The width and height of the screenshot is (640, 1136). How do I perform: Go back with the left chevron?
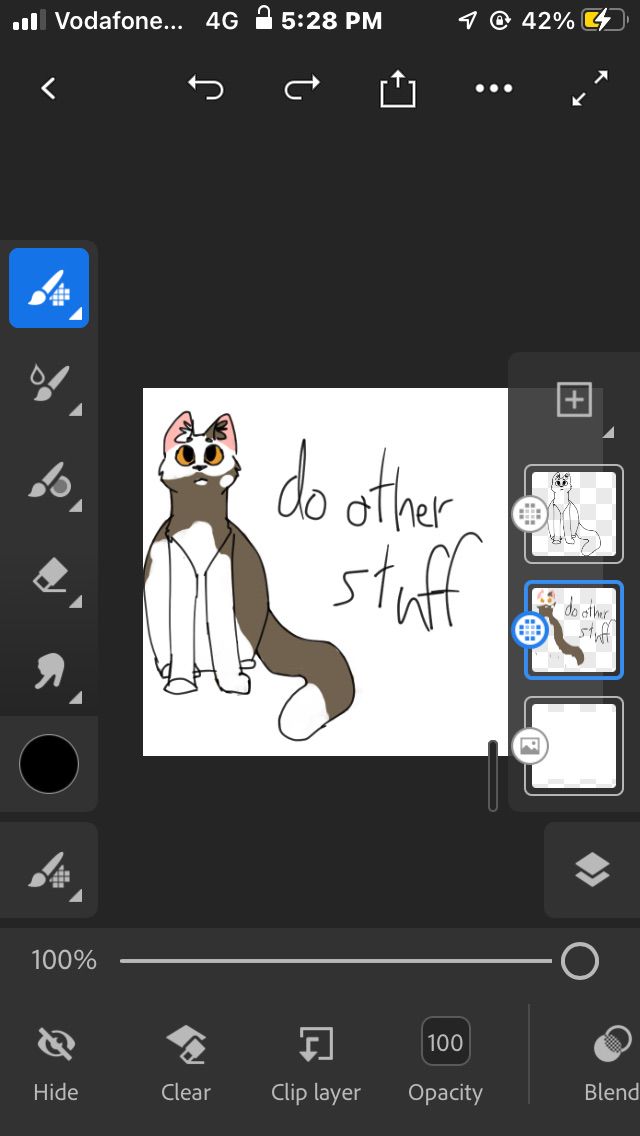coord(48,89)
